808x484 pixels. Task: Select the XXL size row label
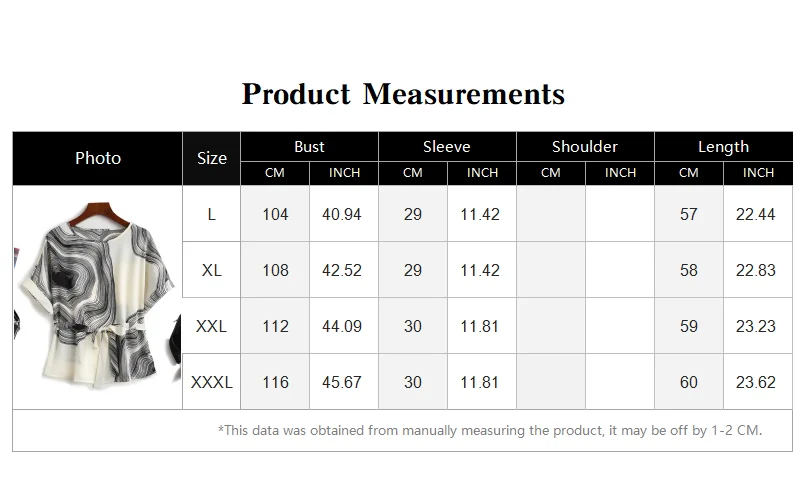(212, 326)
